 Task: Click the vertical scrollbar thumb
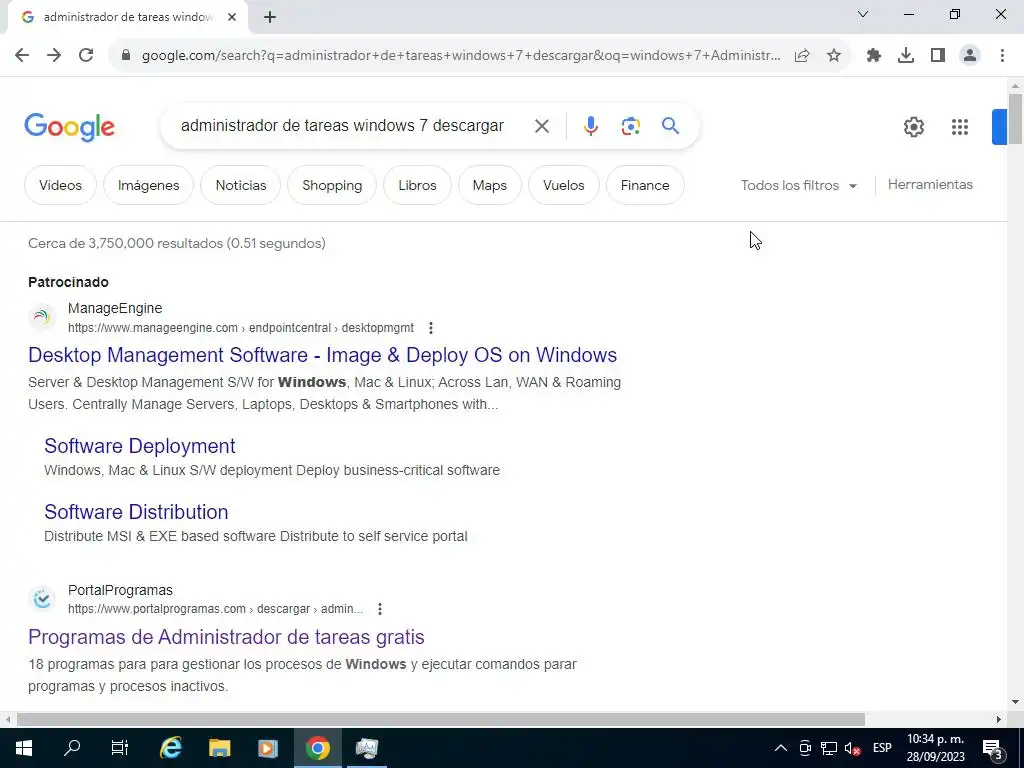point(1015,118)
